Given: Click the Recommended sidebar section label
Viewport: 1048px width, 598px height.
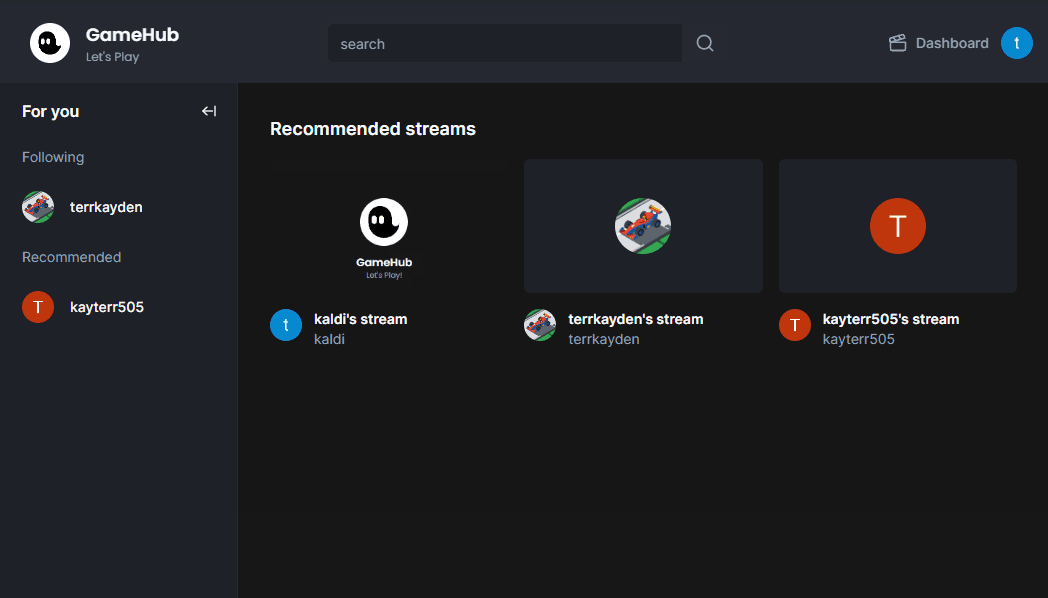Looking at the screenshot, I should 72,257.
